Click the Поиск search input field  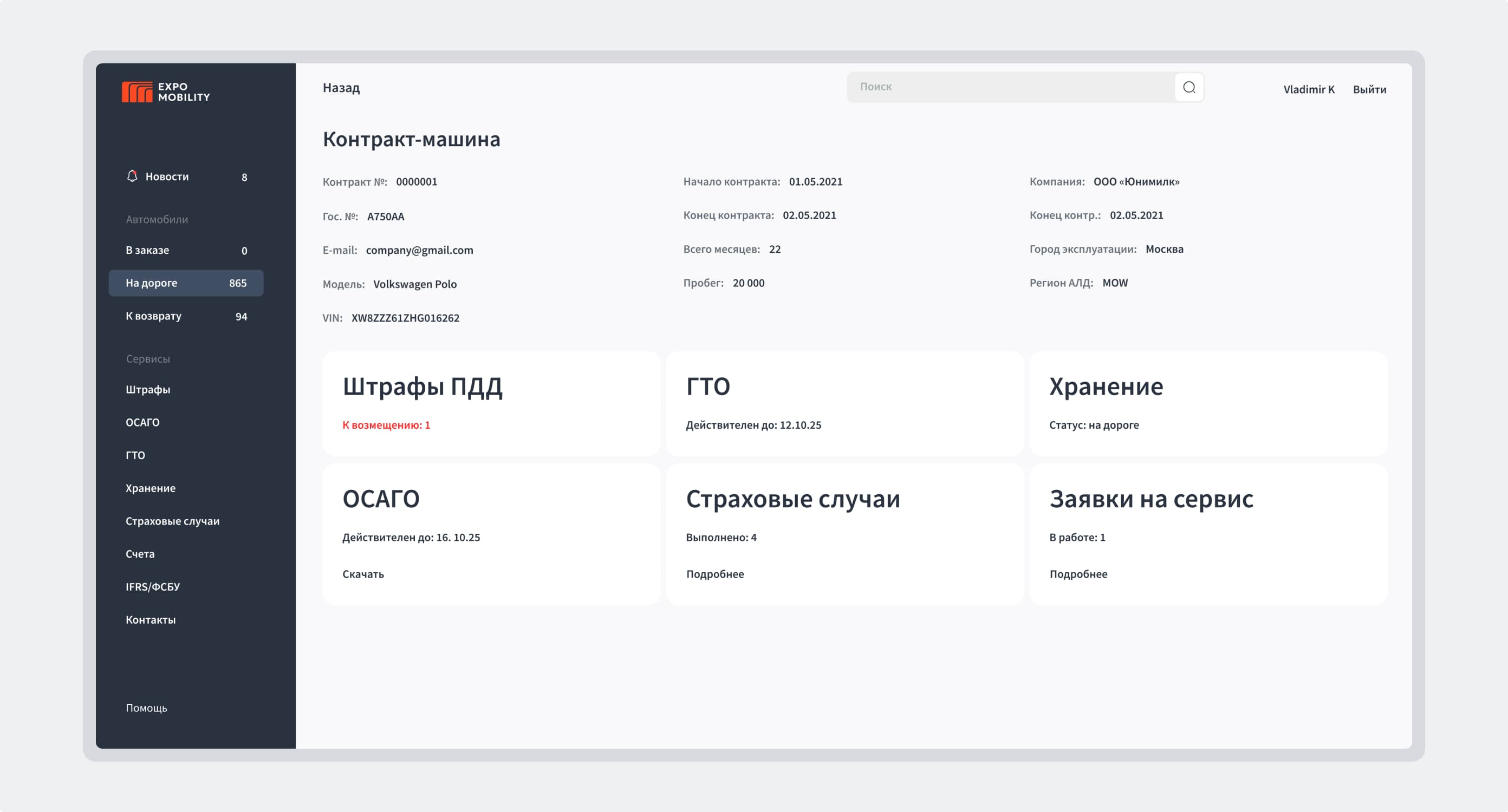coord(995,86)
